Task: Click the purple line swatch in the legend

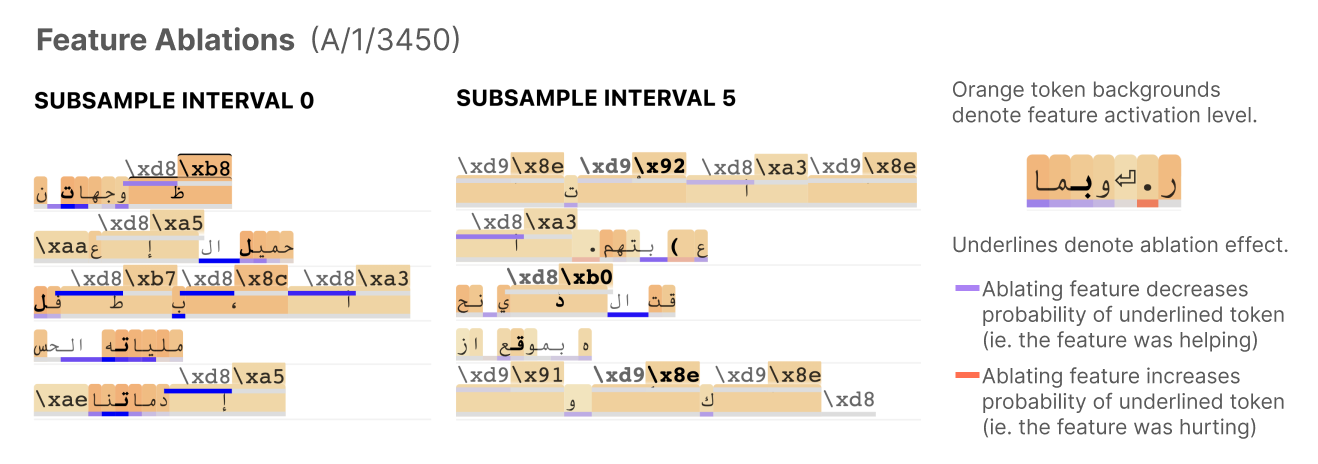Action: (x=967, y=288)
